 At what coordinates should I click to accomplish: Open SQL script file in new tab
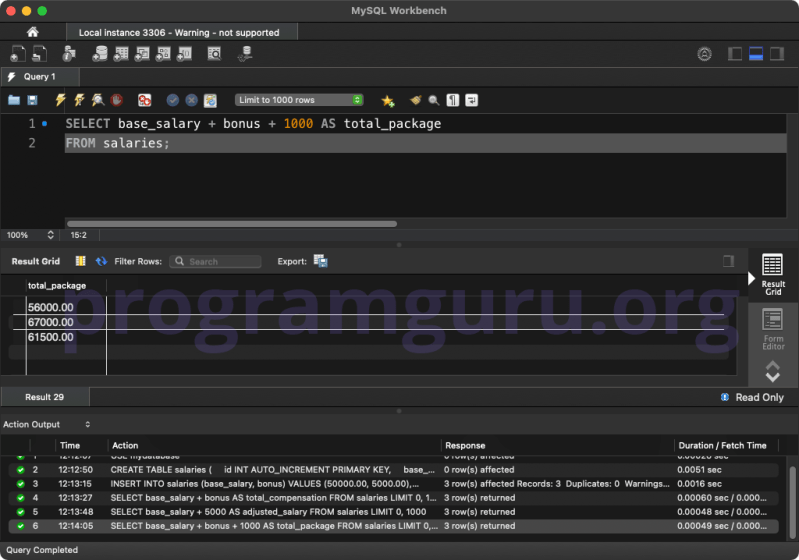39,54
